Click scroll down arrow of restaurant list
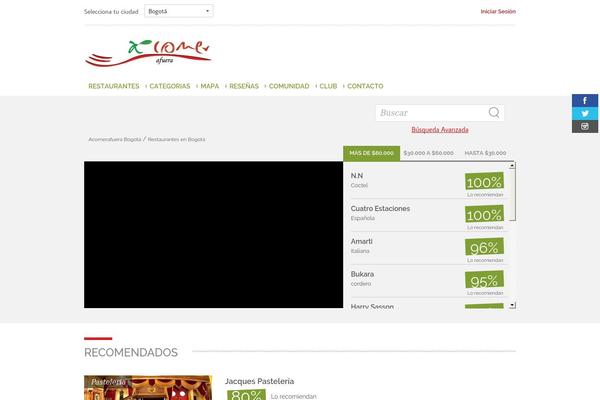 pyautogui.click(x=512, y=305)
